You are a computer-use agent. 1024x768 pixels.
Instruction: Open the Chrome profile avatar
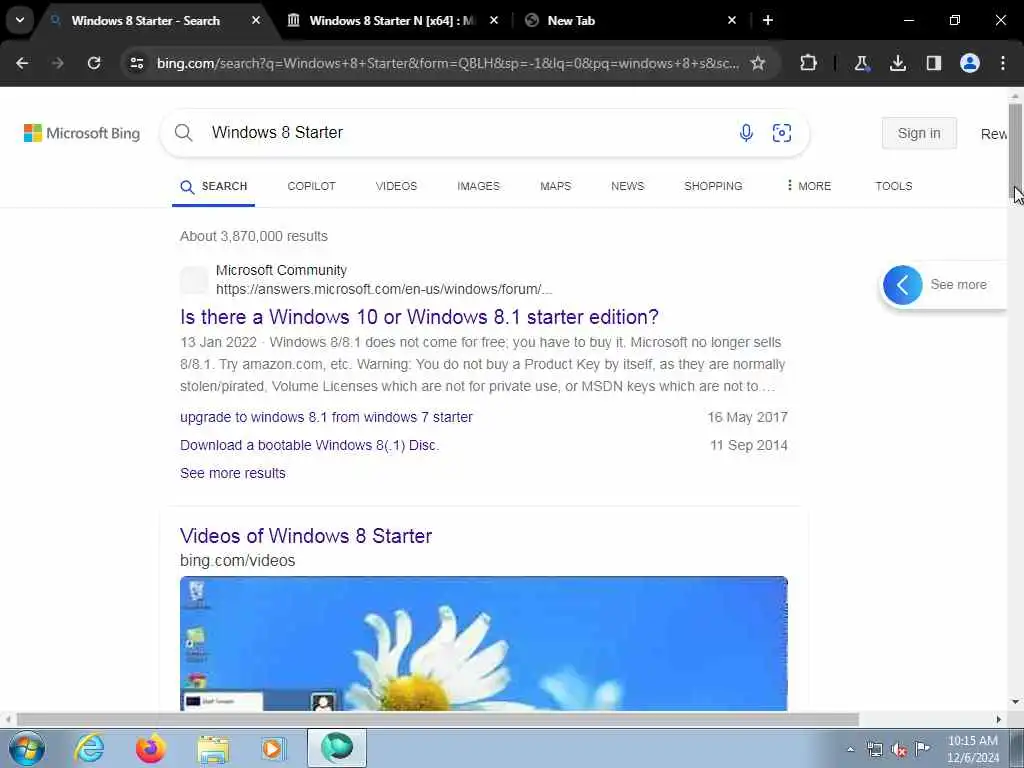click(x=970, y=63)
